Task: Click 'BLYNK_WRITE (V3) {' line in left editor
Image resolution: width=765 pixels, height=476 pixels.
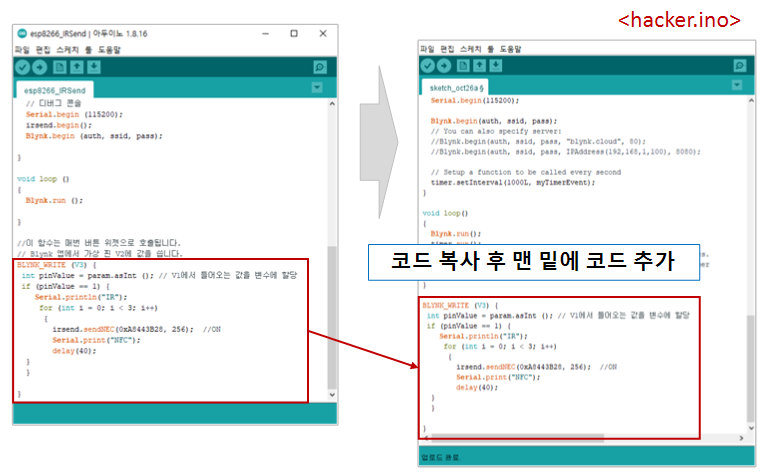Action: [57, 265]
